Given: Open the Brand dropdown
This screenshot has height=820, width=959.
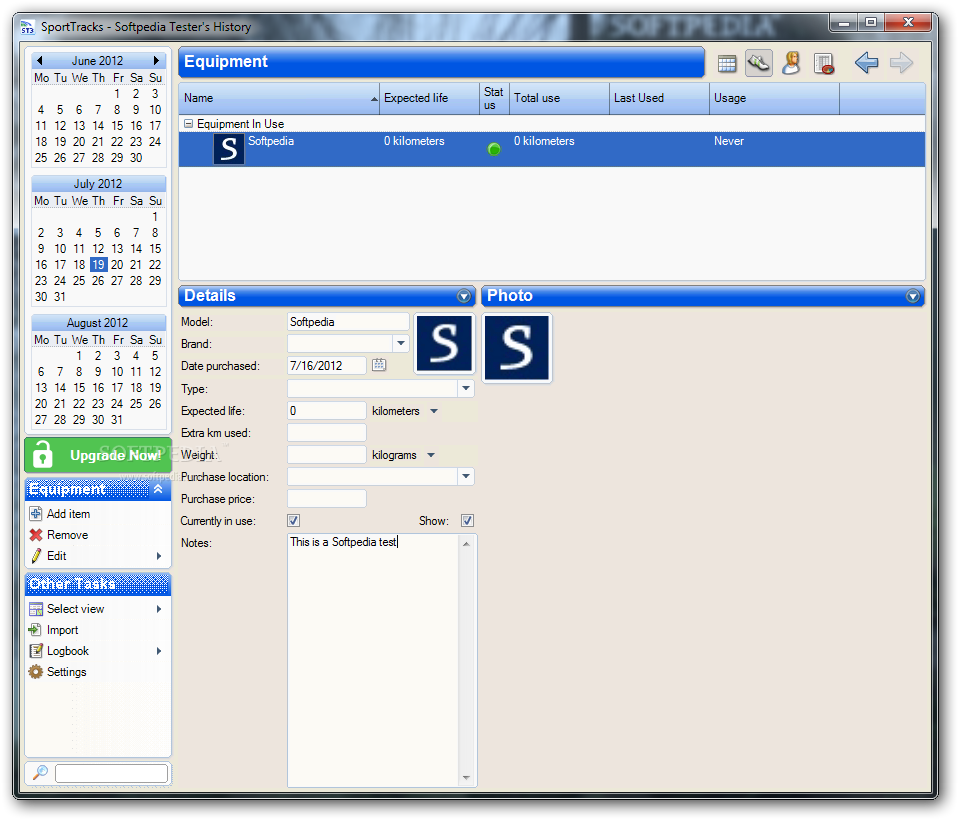Looking at the screenshot, I should point(401,343).
